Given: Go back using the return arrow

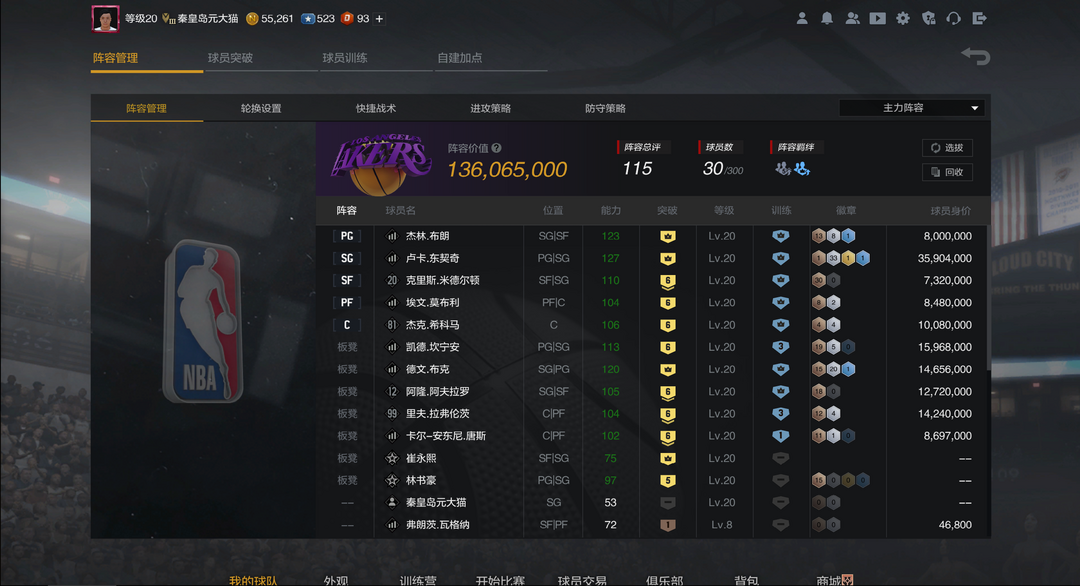Looking at the screenshot, I should 975,56.
